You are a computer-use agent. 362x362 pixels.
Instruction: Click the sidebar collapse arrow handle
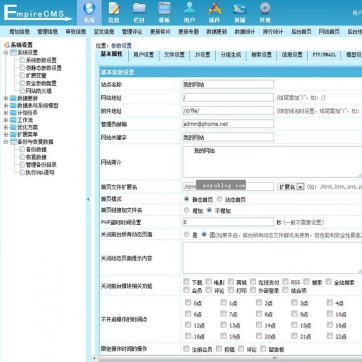click(88, 199)
